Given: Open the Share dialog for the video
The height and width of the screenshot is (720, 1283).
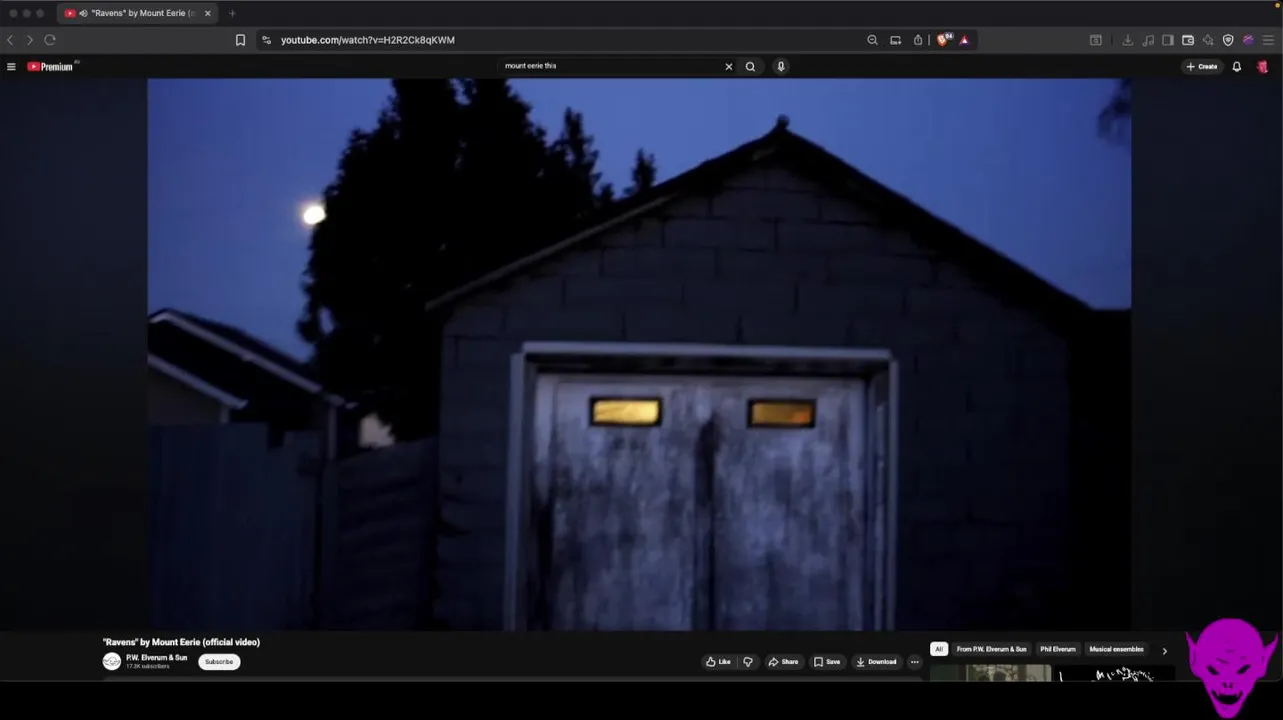Looking at the screenshot, I should (783, 662).
